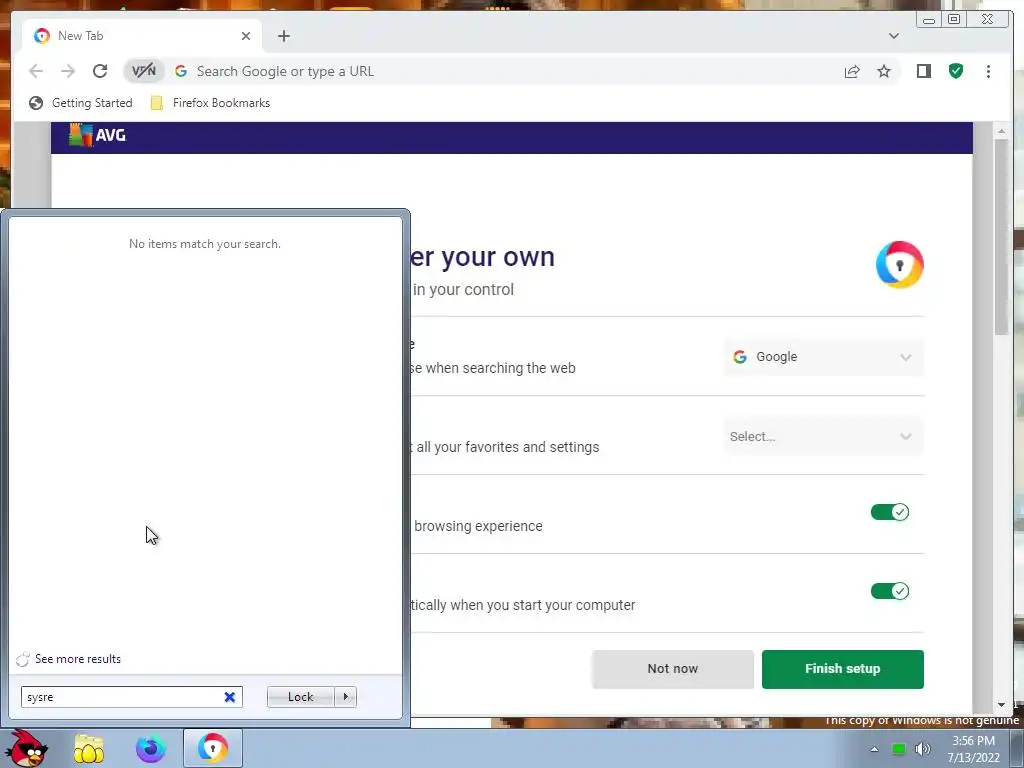This screenshot has width=1024, height=768.
Task: Open the Google search engine dropdown
Action: pyautogui.click(x=823, y=357)
